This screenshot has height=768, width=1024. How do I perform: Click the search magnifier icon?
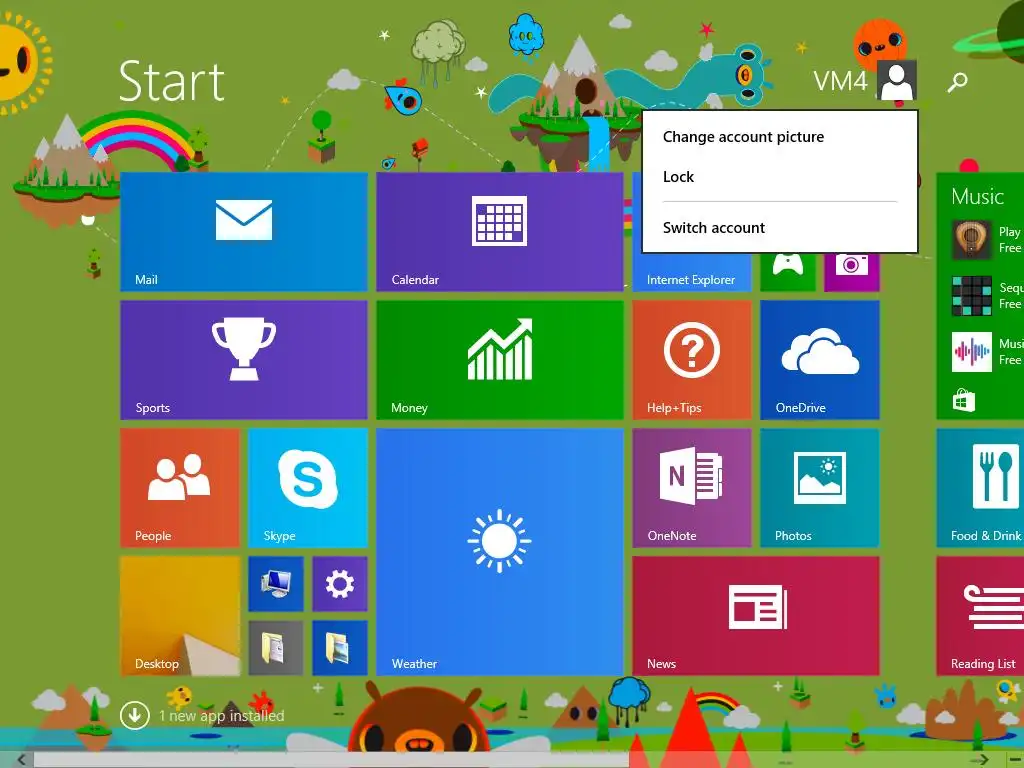[x=957, y=82]
